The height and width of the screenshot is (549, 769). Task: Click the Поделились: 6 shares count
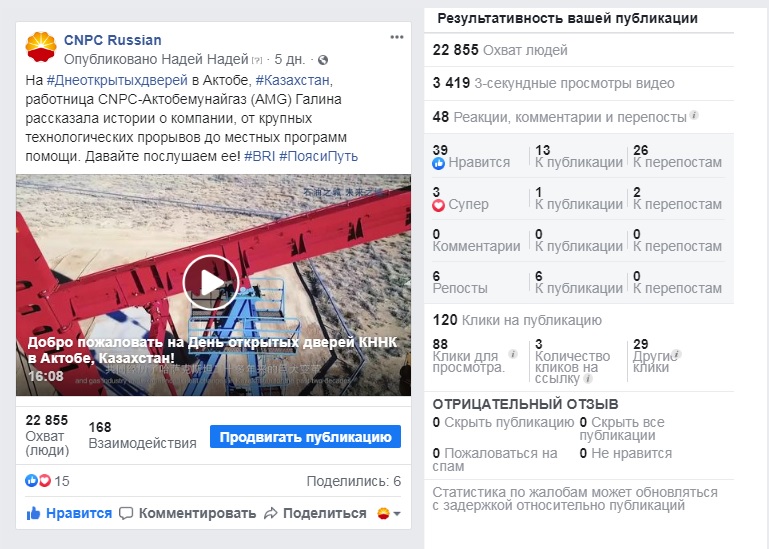point(354,481)
